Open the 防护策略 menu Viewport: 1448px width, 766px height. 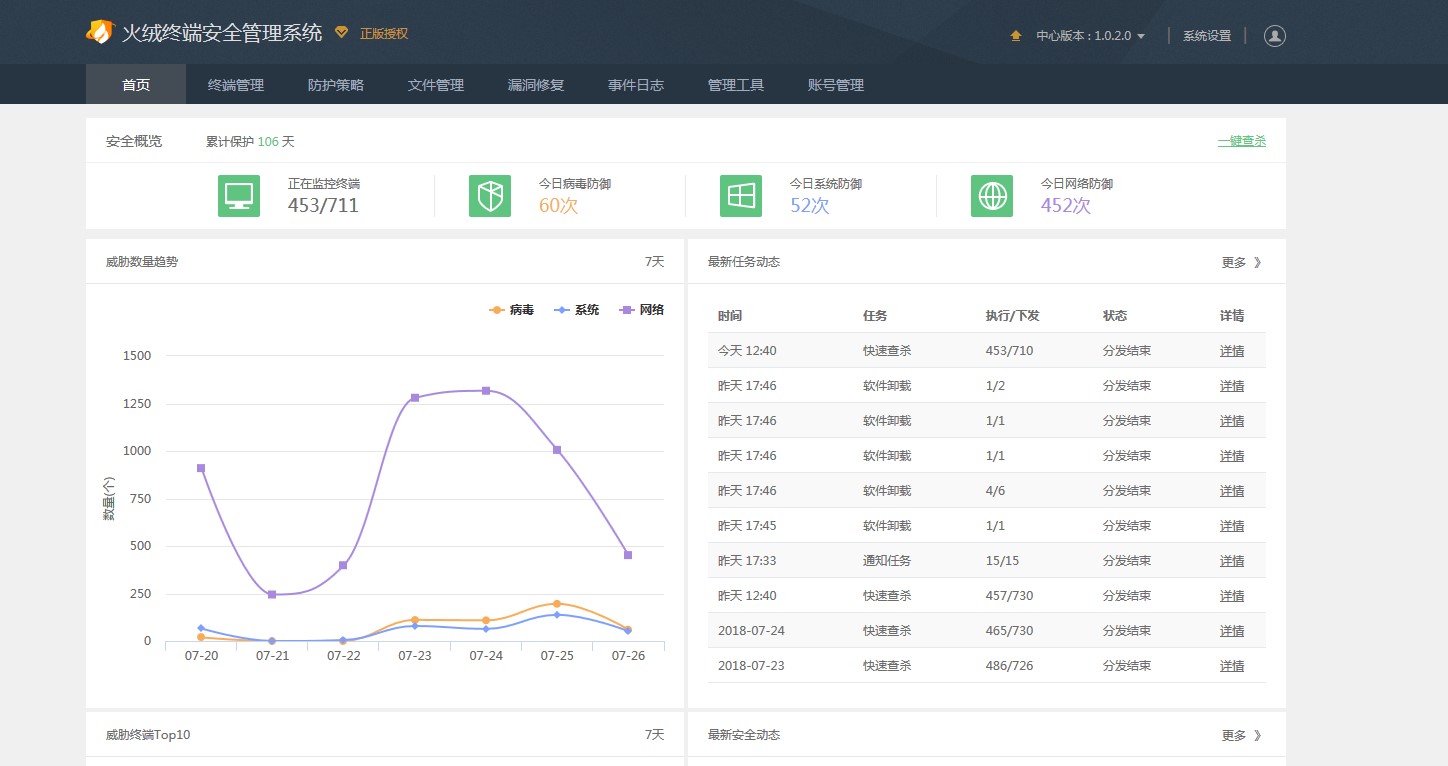pyautogui.click(x=336, y=85)
